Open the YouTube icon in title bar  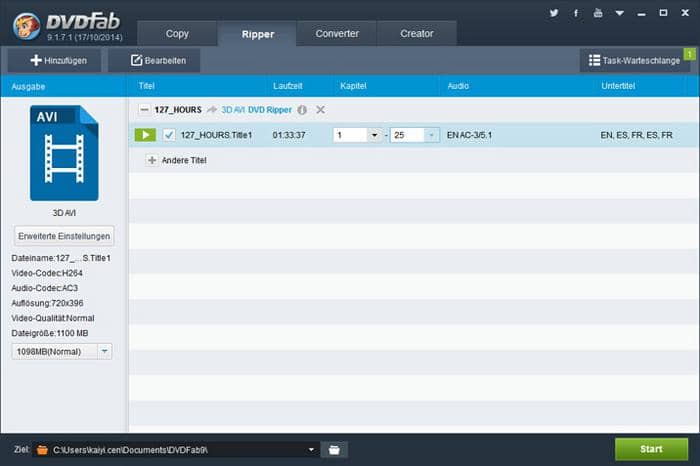598,13
